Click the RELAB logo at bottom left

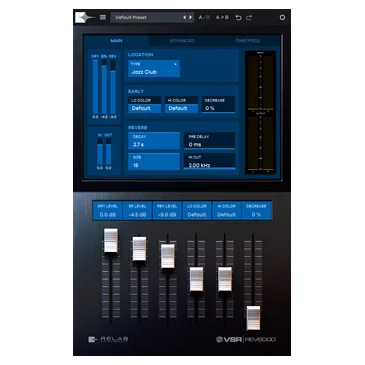[108, 339]
